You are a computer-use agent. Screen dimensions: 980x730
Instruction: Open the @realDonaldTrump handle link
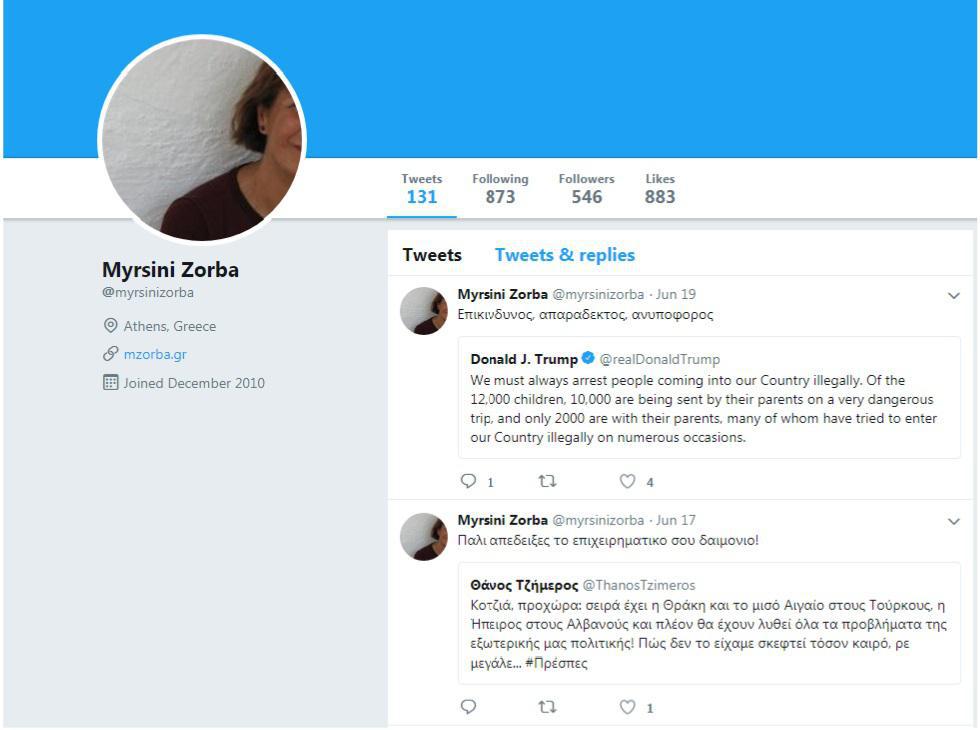(659, 359)
